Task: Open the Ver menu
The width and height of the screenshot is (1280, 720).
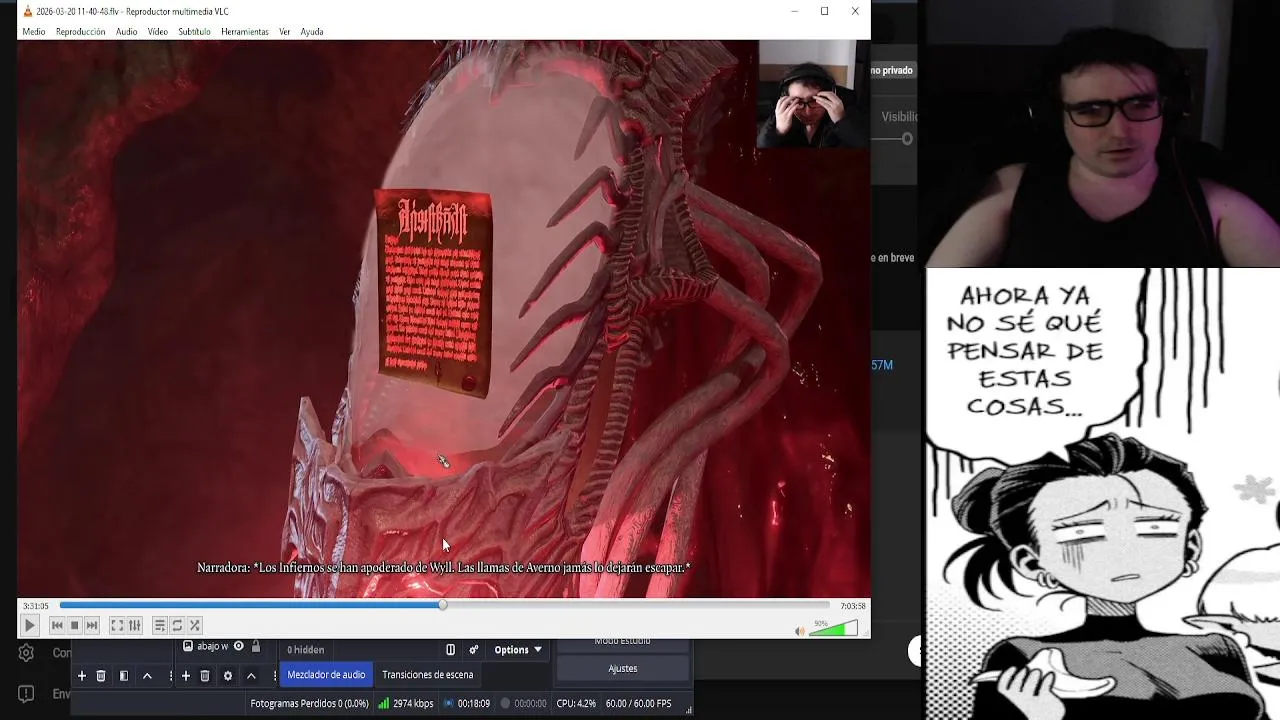Action: (285, 32)
